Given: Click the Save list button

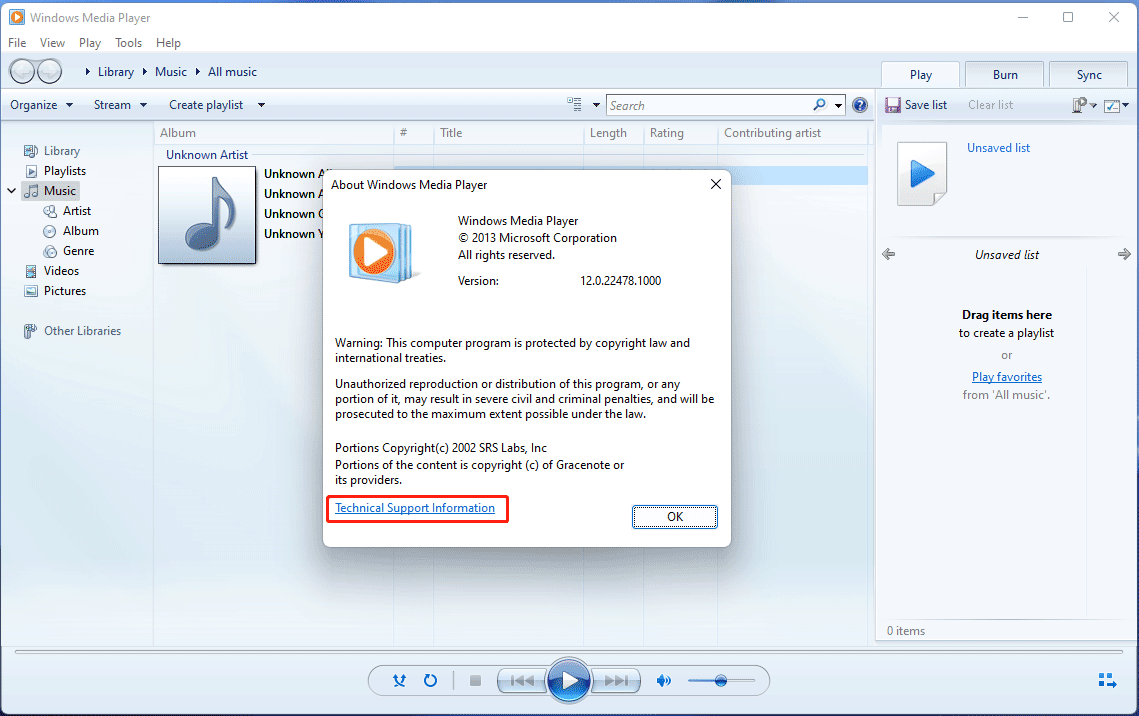Looking at the screenshot, I should coord(916,105).
